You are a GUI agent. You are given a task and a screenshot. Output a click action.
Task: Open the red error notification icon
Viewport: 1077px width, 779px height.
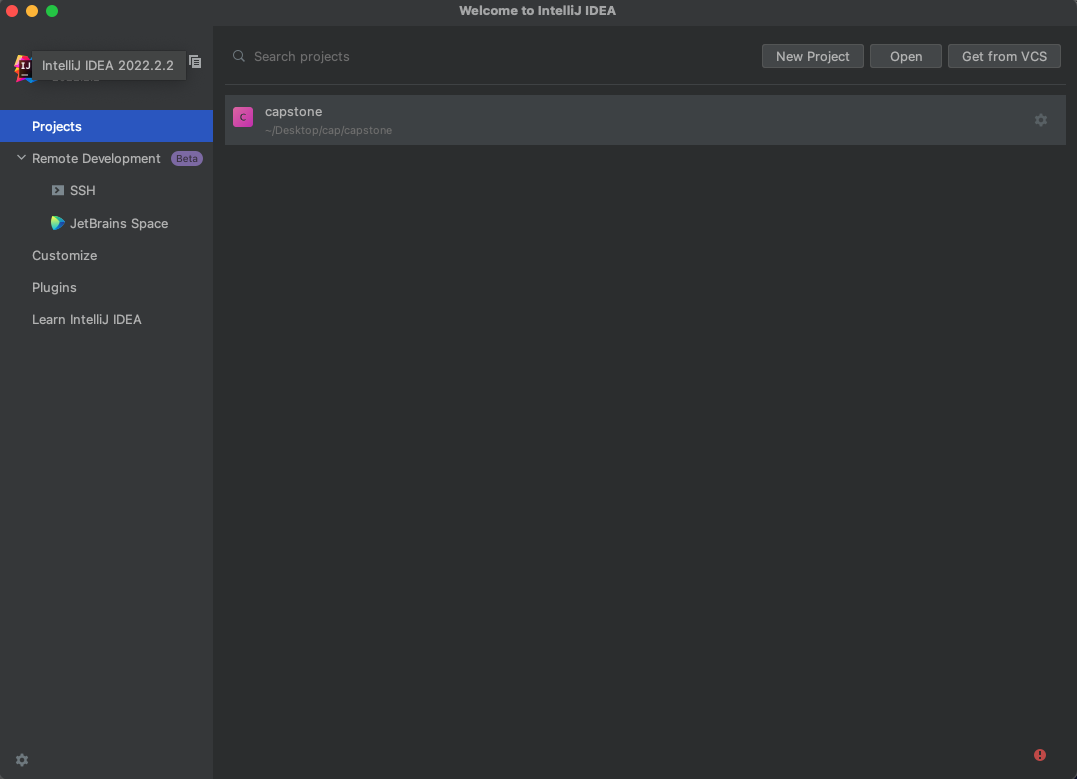pos(1040,755)
